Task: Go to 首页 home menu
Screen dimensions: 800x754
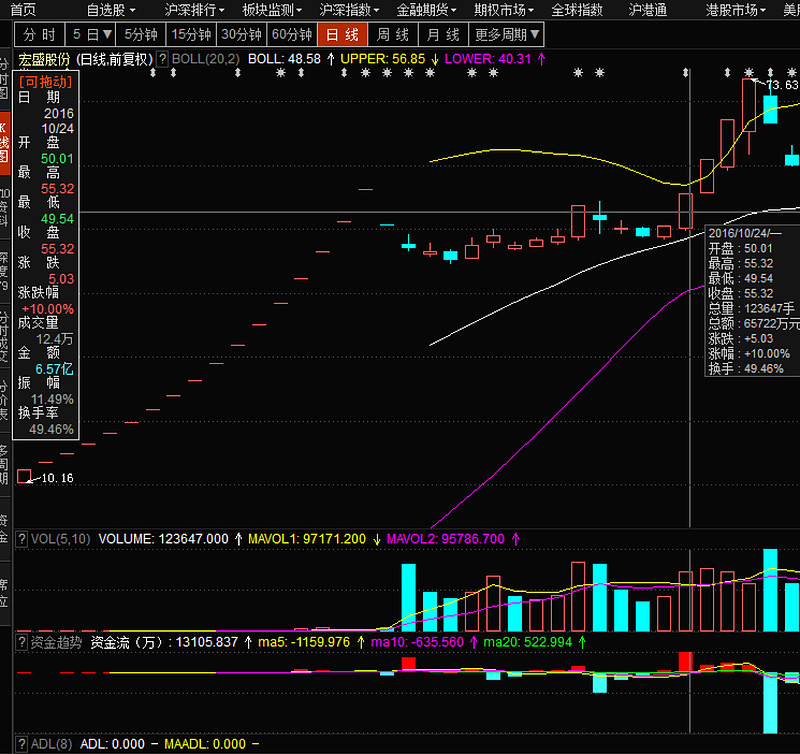Action: click(23, 10)
